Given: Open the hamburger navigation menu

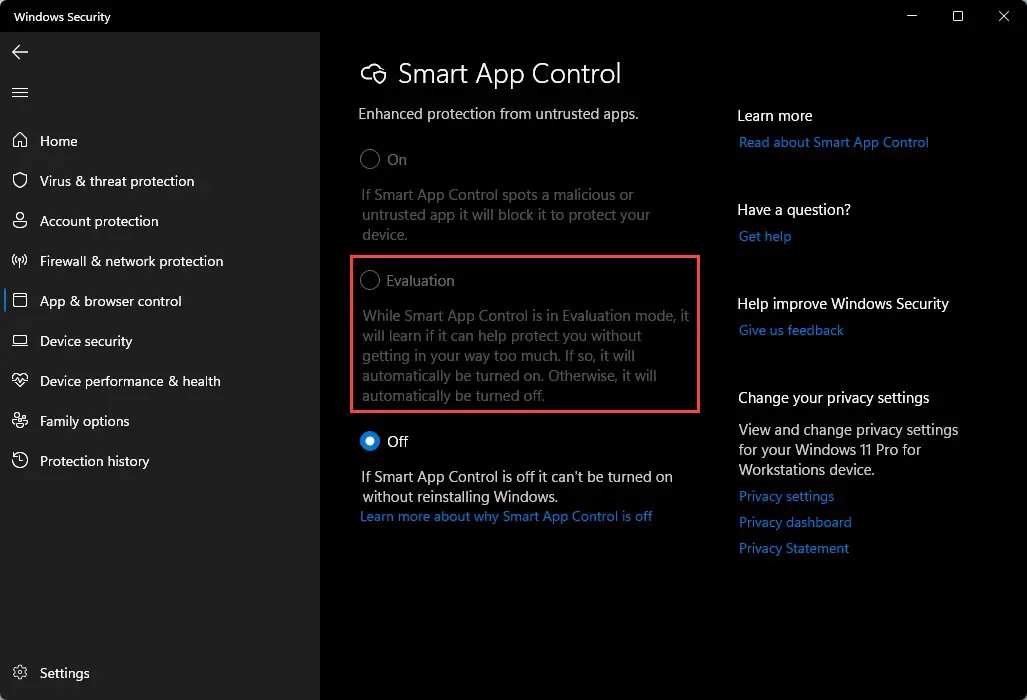Looking at the screenshot, I should coord(20,92).
